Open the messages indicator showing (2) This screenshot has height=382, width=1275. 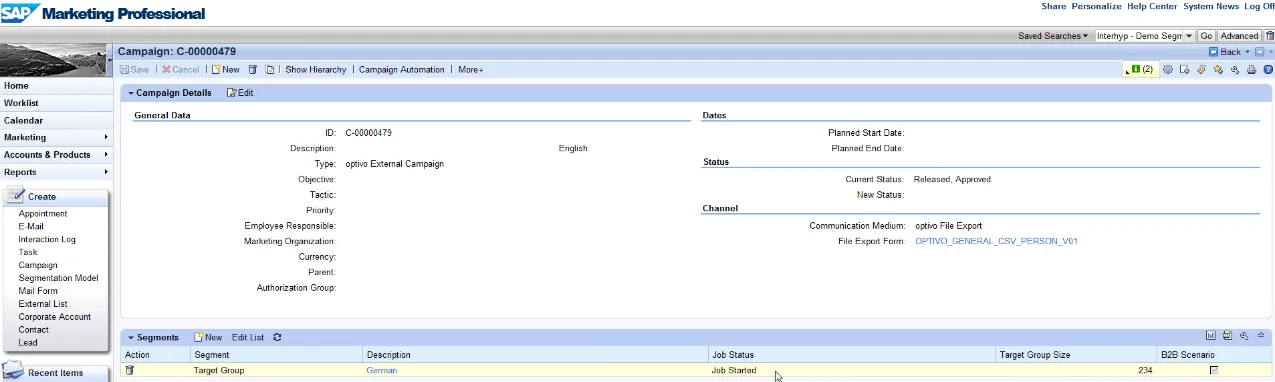[1140, 70]
